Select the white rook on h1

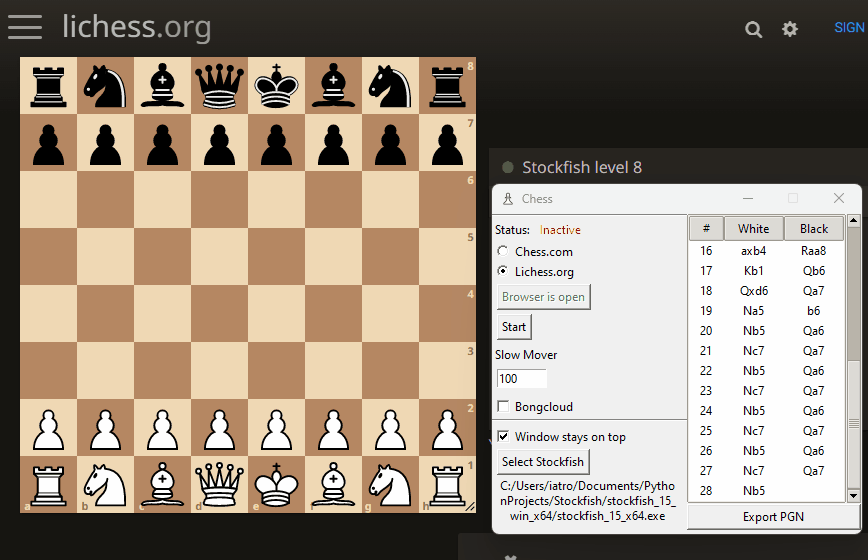click(x=447, y=485)
